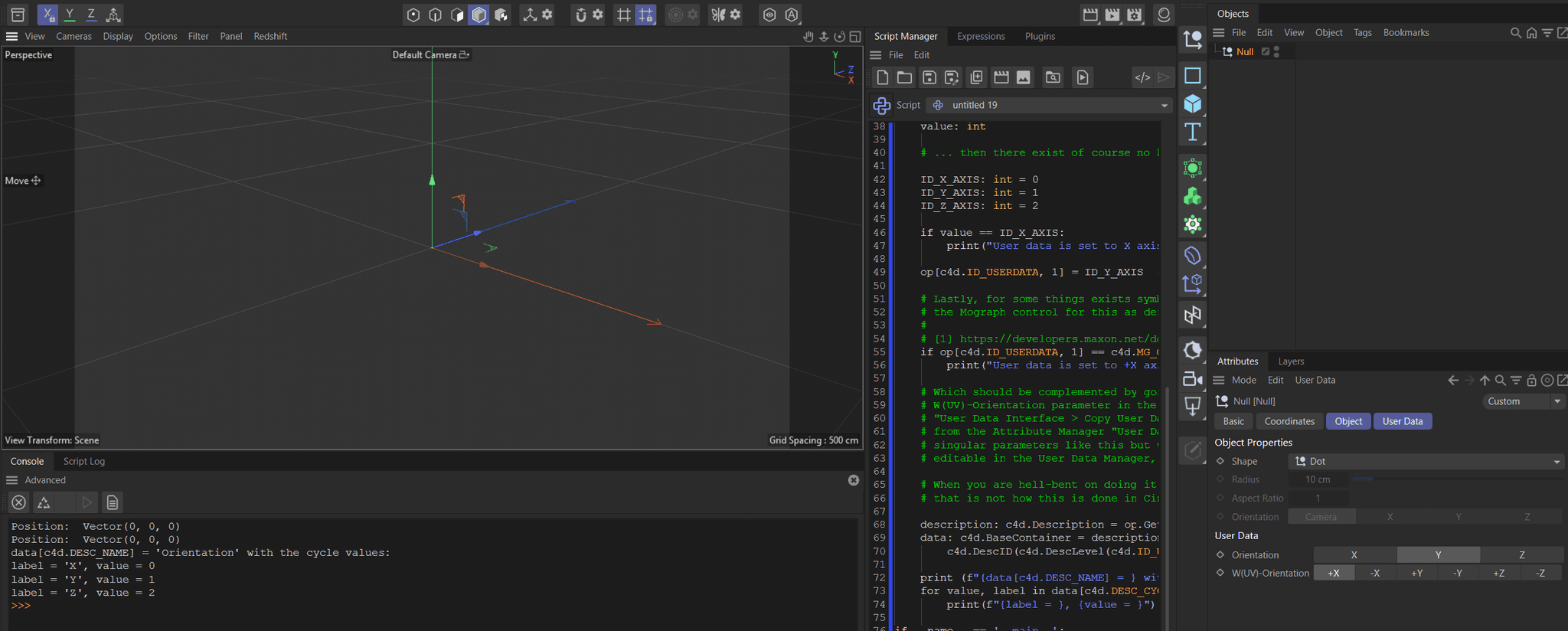Select Edges mode icon
The height and width of the screenshot is (631, 1568).
[435, 15]
